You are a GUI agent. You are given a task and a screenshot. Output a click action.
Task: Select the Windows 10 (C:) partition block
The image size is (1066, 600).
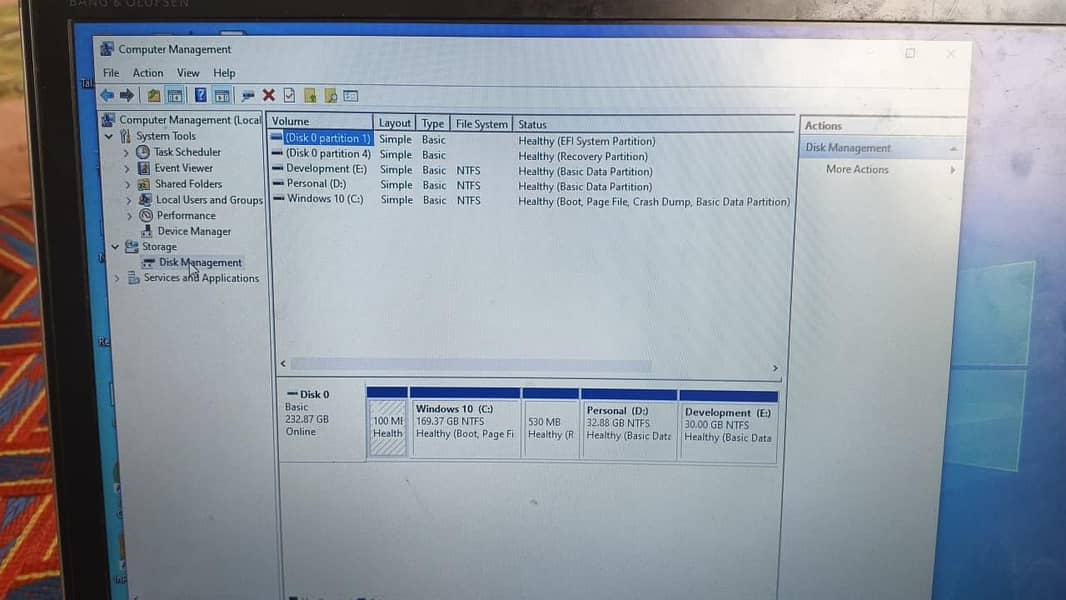coord(464,427)
